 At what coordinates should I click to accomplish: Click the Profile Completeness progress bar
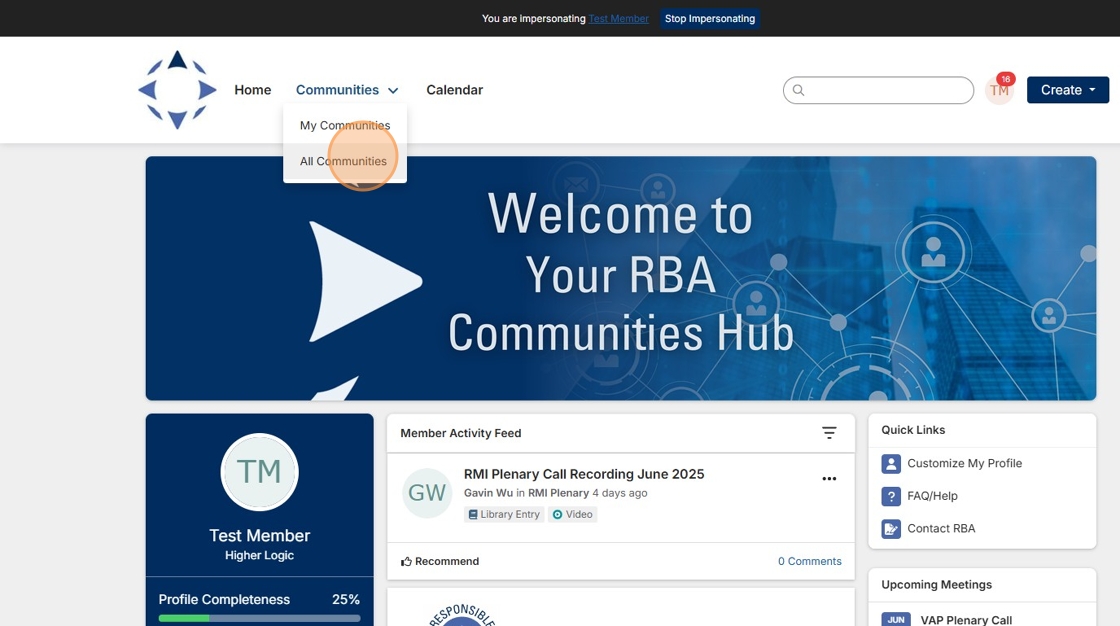259,618
